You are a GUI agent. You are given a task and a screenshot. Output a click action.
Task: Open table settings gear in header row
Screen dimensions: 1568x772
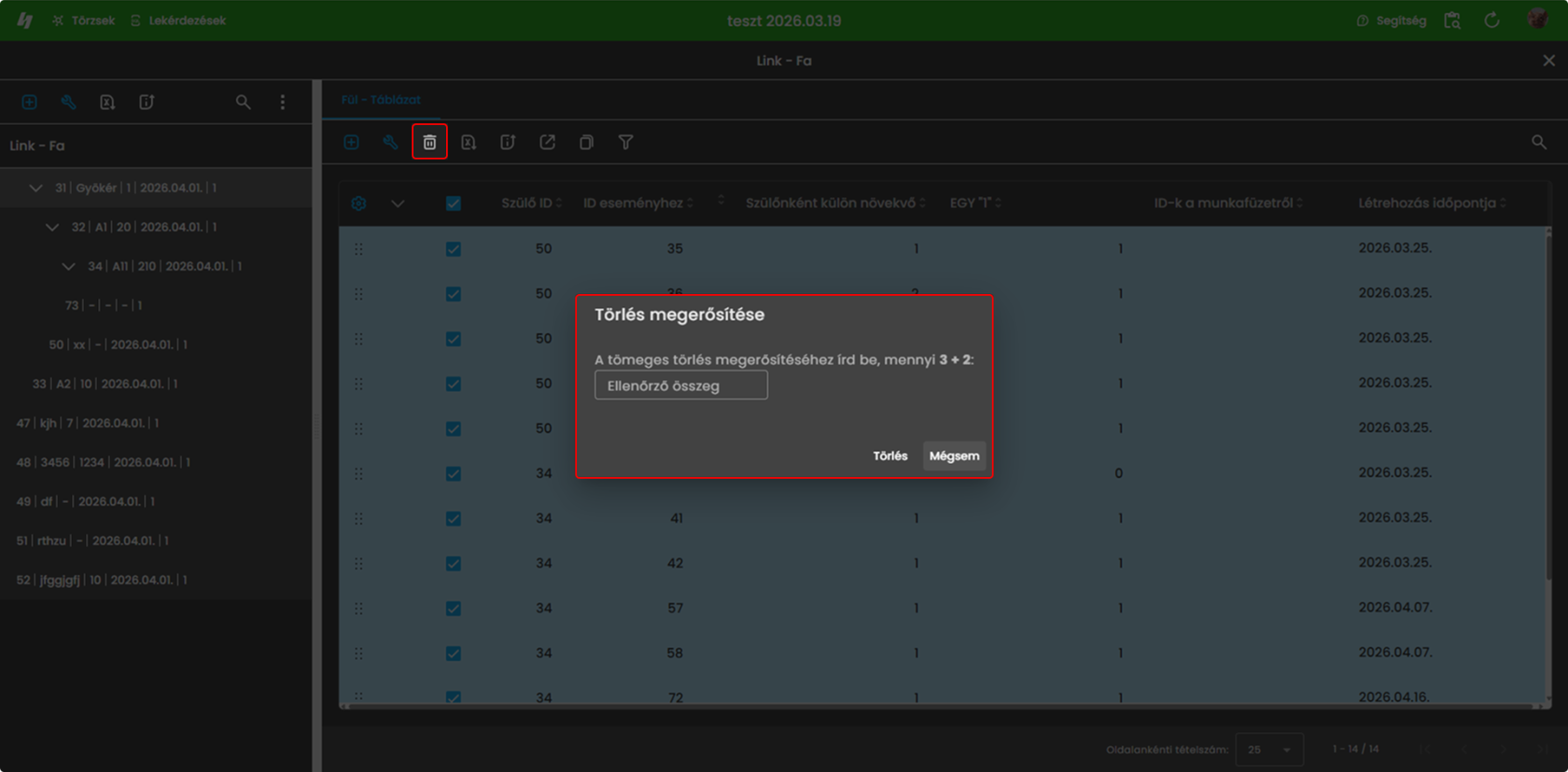click(358, 203)
